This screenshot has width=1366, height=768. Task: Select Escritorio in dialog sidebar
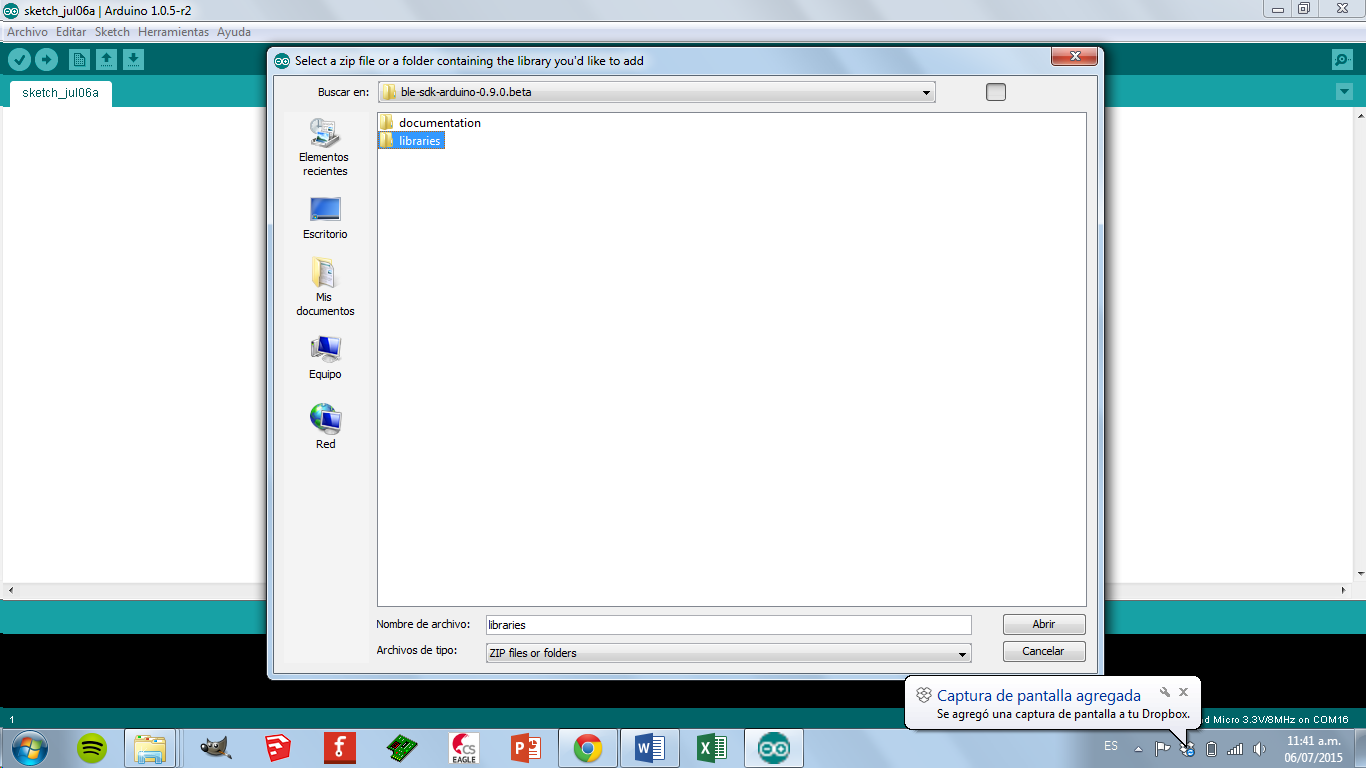coord(325,217)
